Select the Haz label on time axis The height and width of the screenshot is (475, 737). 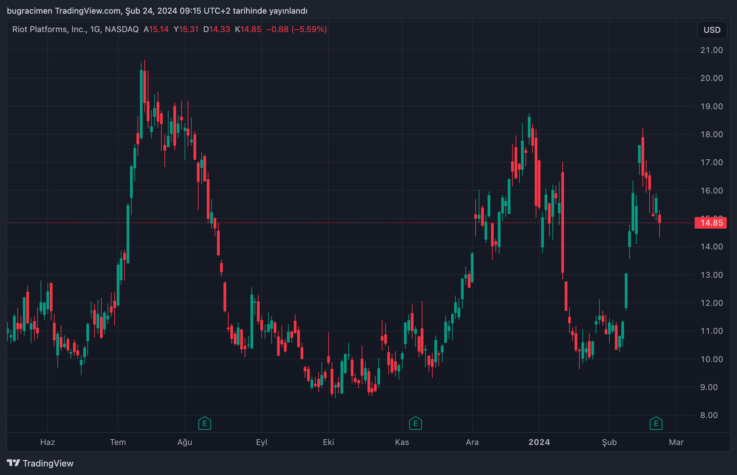point(46,441)
